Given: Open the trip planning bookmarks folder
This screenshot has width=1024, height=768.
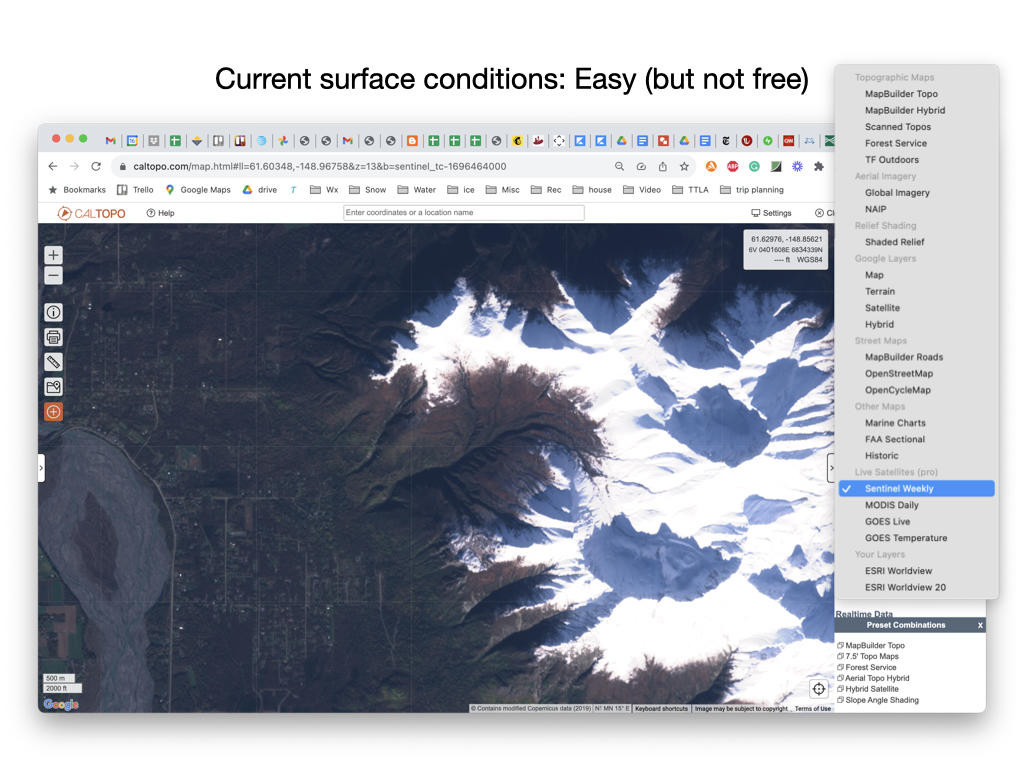Looking at the screenshot, I should pyautogui.click(x=752, y=190).
